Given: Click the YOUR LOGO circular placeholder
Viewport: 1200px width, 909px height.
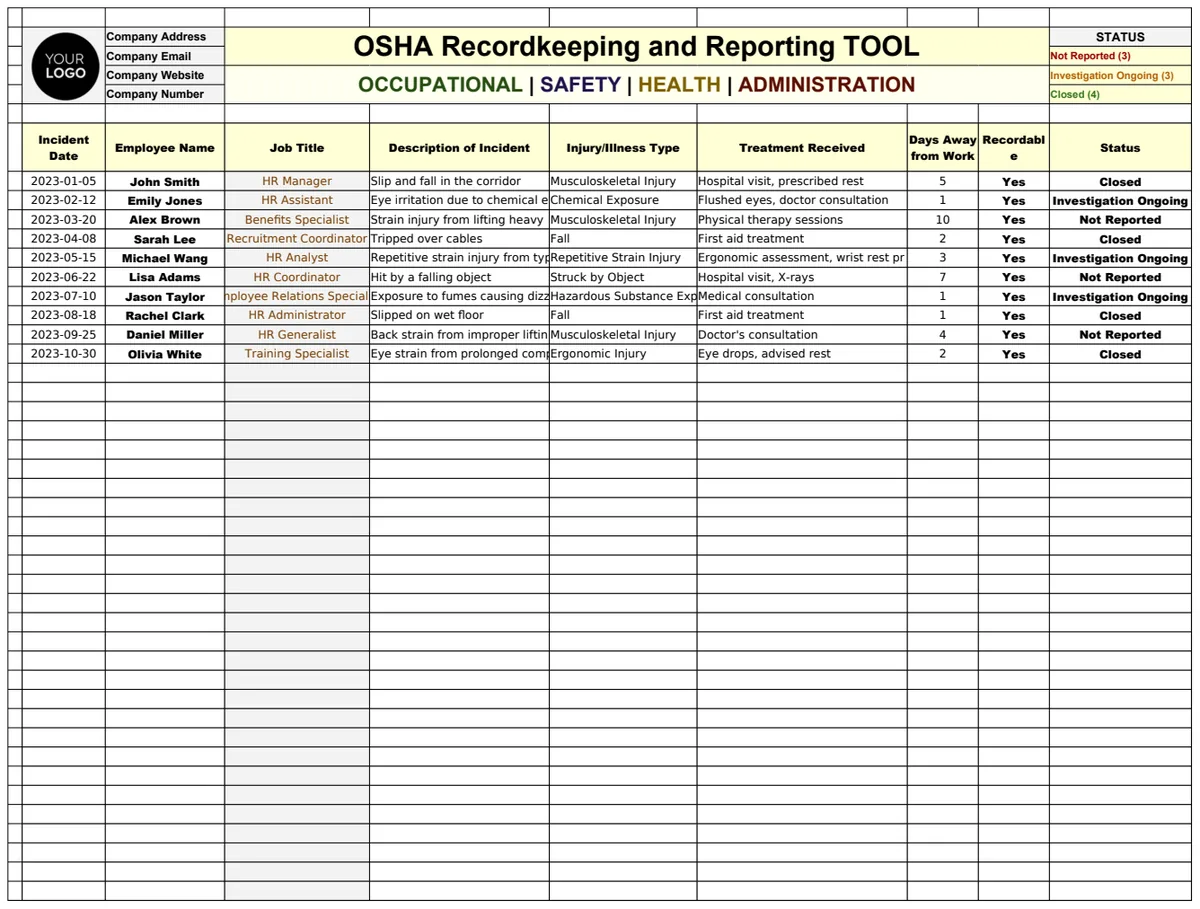Looking at the screenshot, I should coord(65,66).
